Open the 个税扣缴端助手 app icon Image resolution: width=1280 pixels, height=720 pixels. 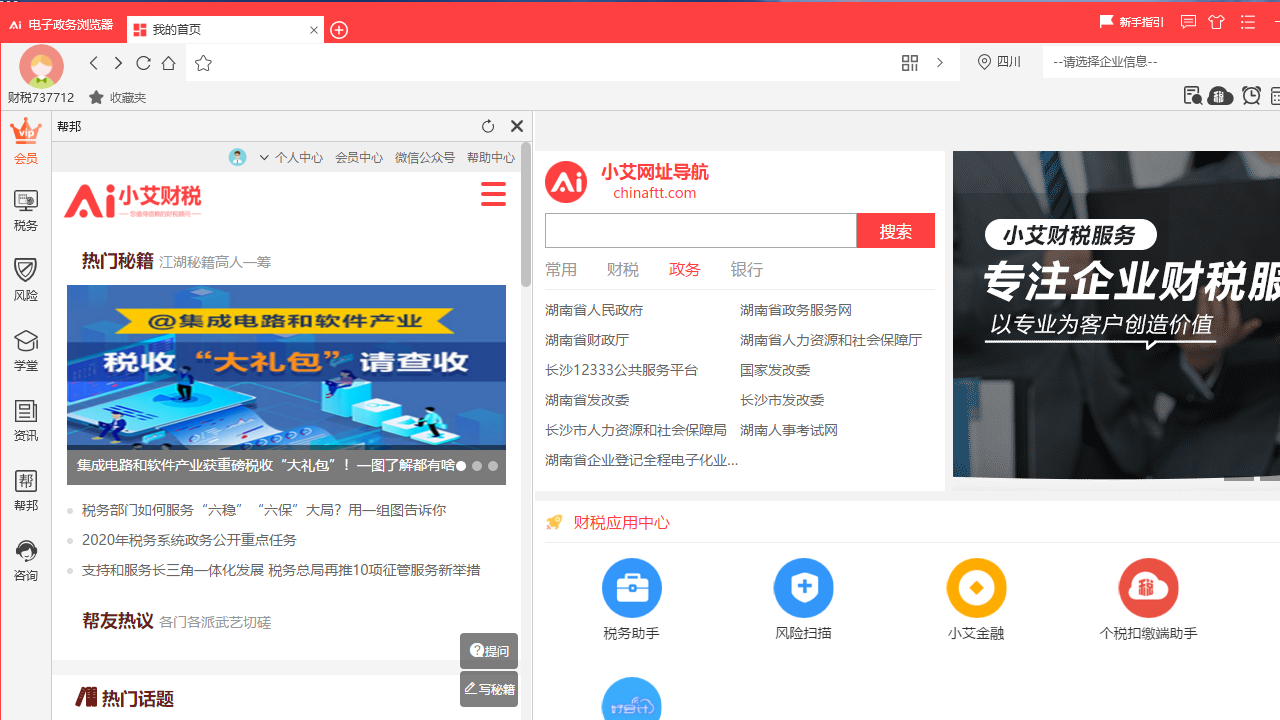point(1148,587)
